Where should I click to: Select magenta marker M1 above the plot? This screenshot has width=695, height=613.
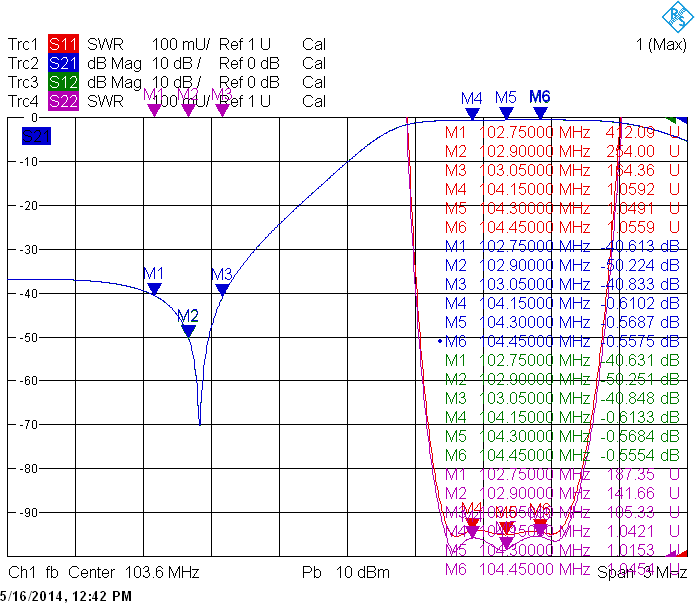click(x=154, y=101)
